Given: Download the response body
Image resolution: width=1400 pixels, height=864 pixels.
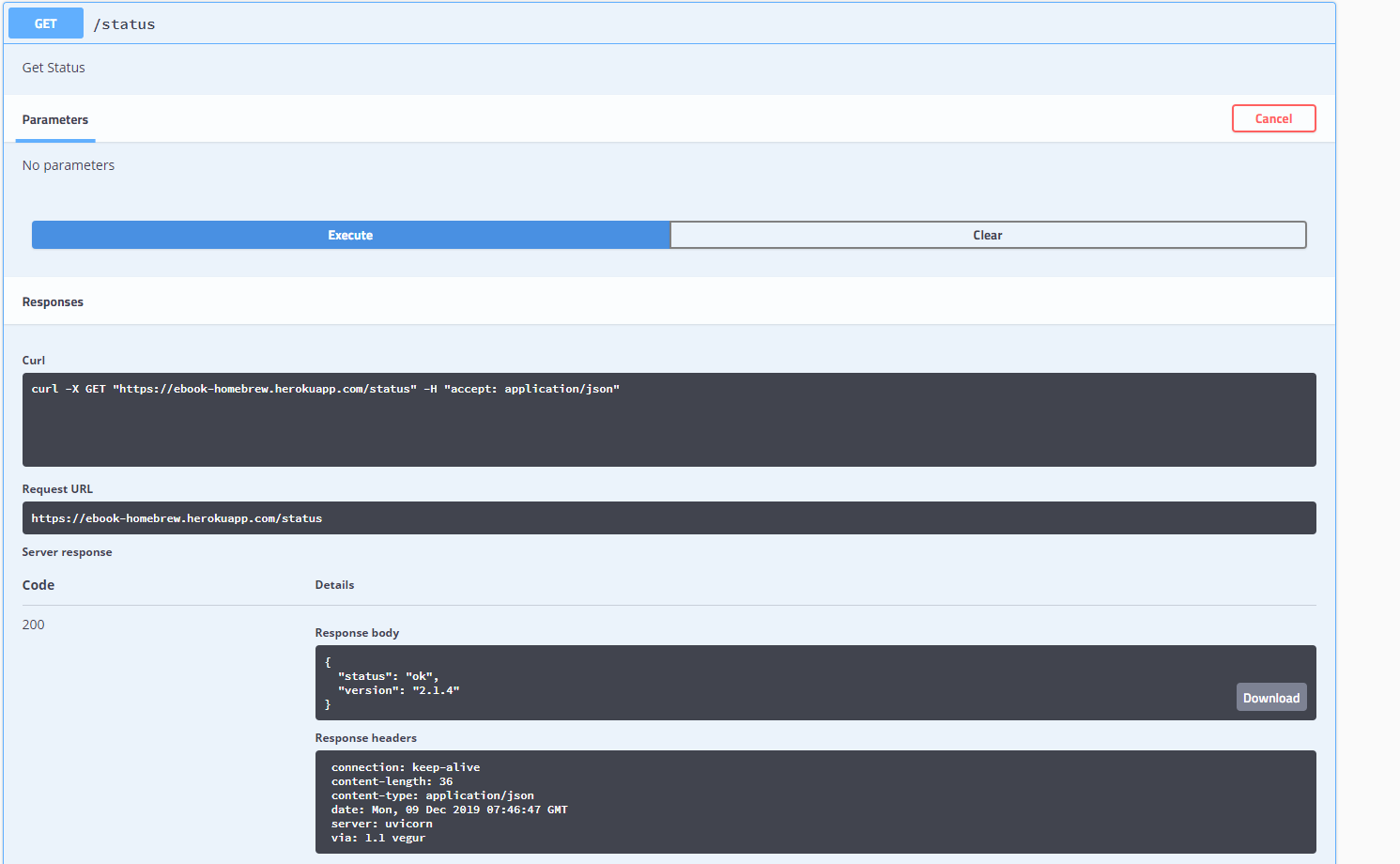Looking at the screenshot, I should coord(1270,698).
